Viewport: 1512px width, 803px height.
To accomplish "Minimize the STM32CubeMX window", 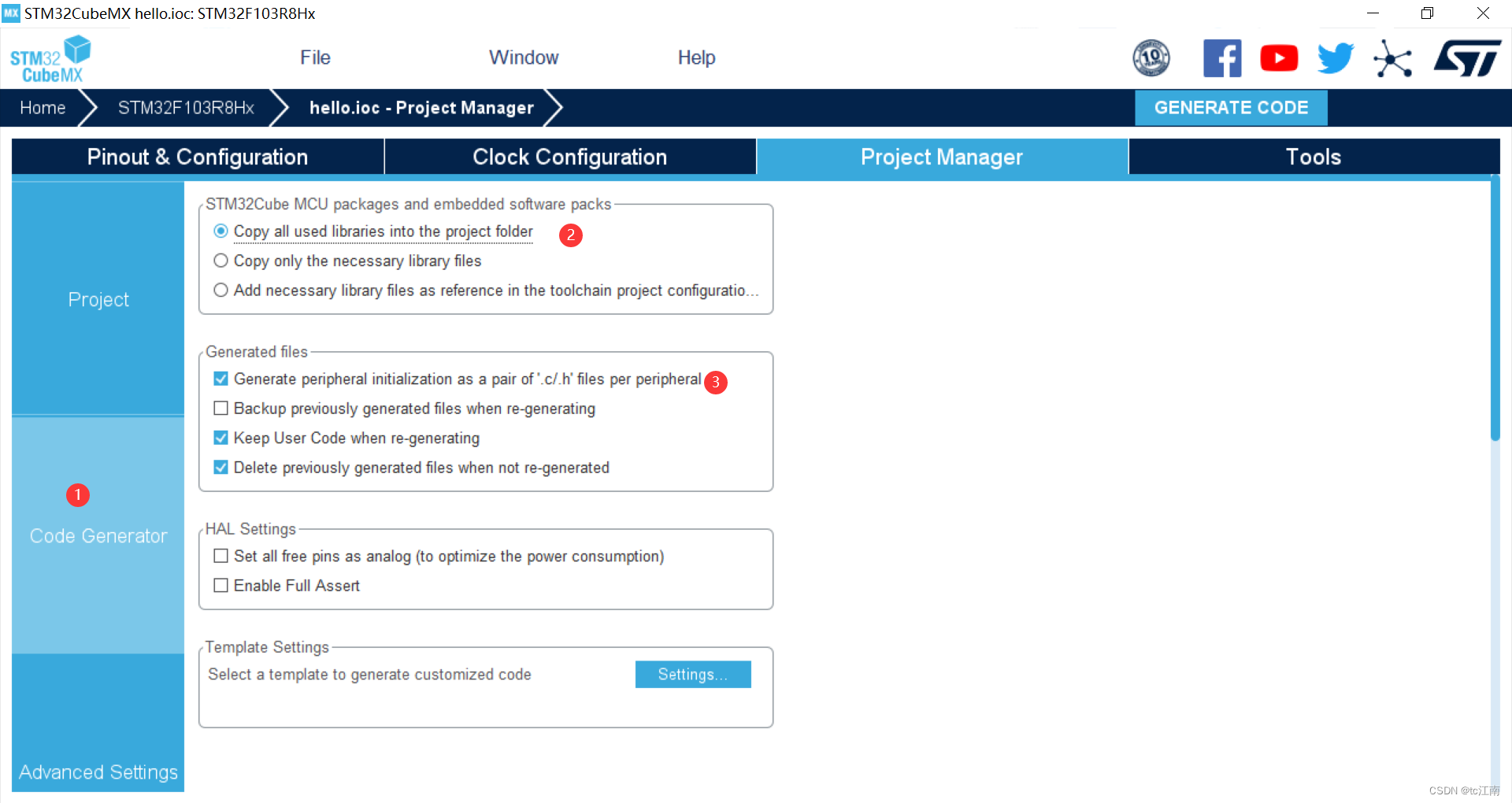I will coord(1373,13).
